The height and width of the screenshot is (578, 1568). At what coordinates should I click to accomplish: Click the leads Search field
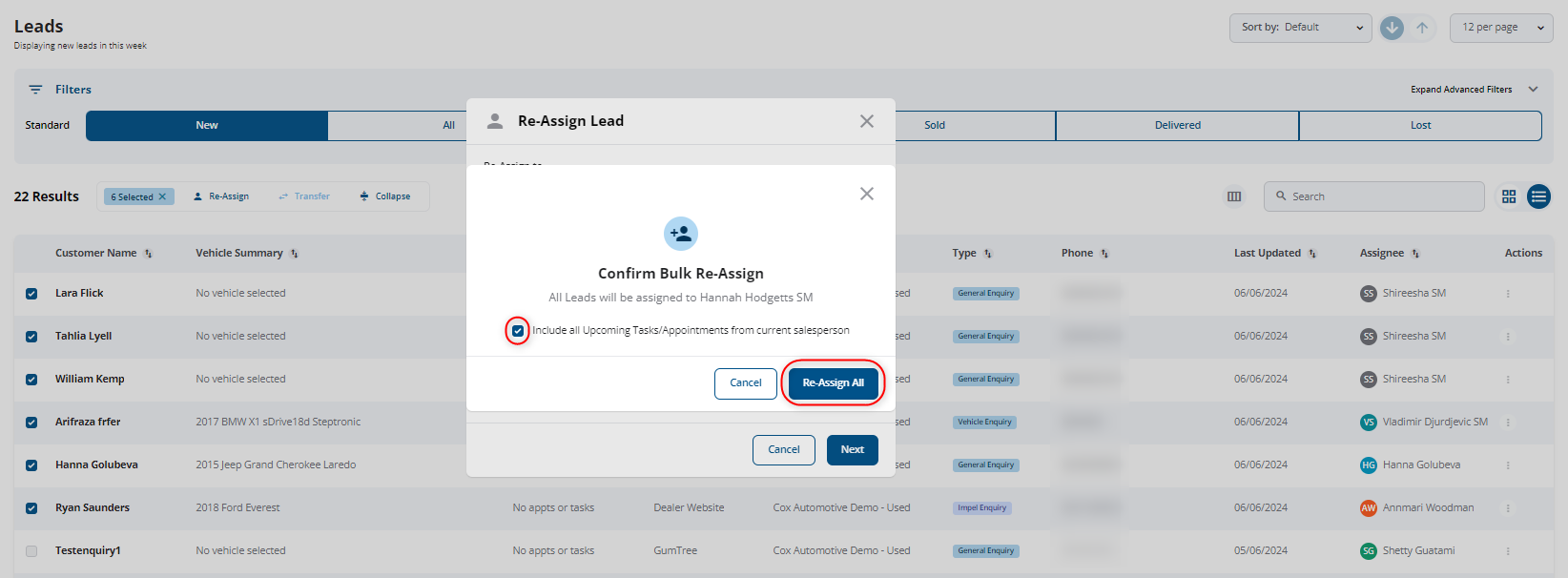[1374, 196]
